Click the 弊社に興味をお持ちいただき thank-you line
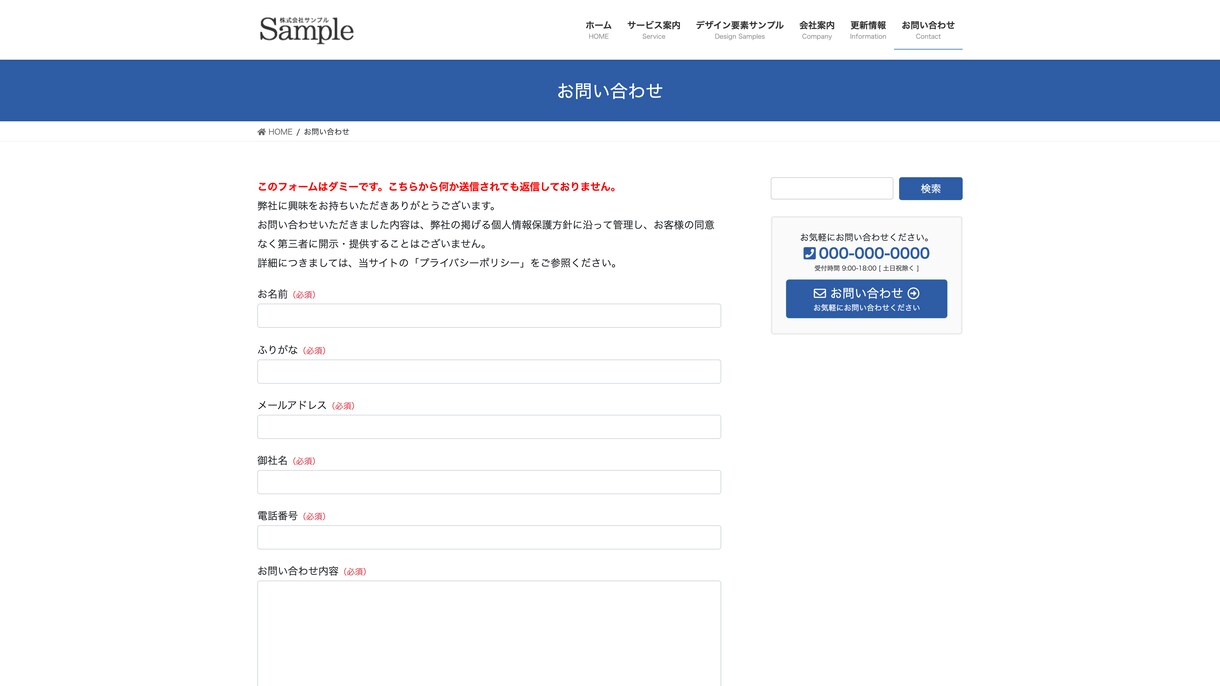The width and height of the screenshot is (1220, 686). click(377, 206)
